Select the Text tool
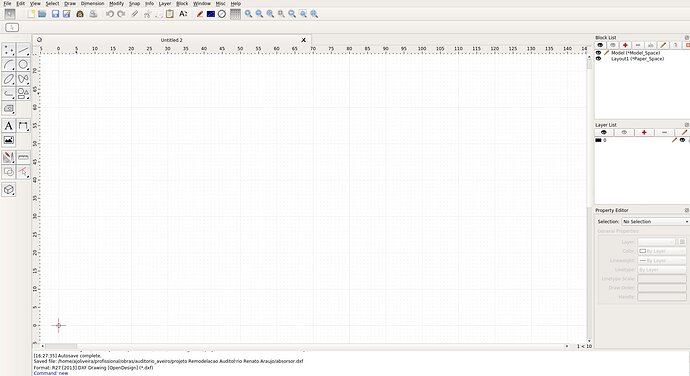The width and height of the screenshot is (690, 376). click(x=9, y=126)
